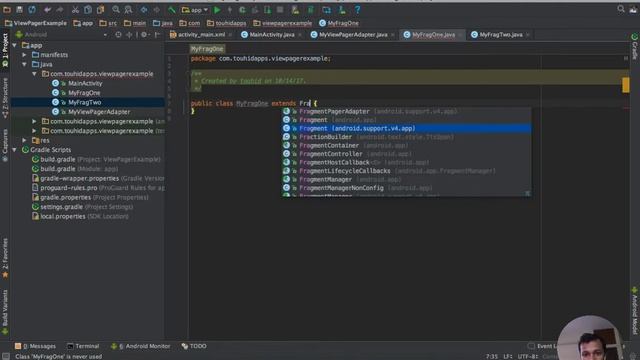Switch to MainActivity.java tab

click(x=271, y=35)
